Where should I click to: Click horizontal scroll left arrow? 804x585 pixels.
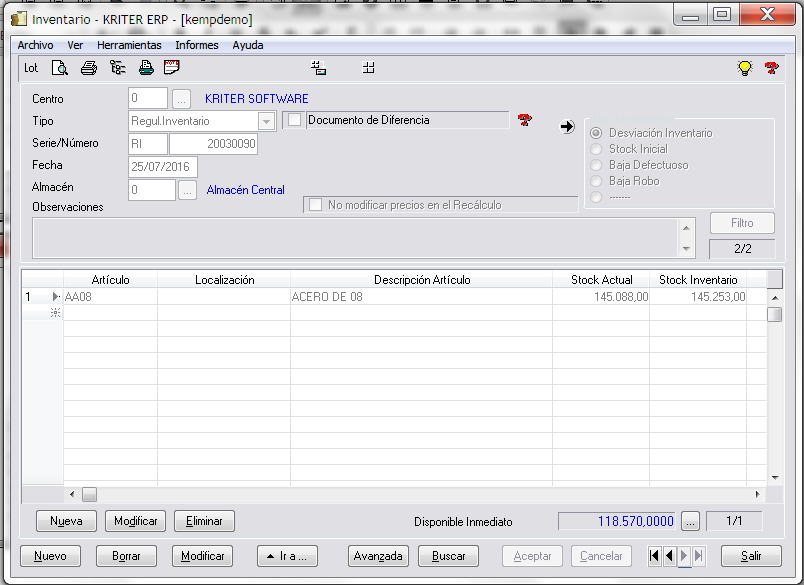click(x=72, y=494)
